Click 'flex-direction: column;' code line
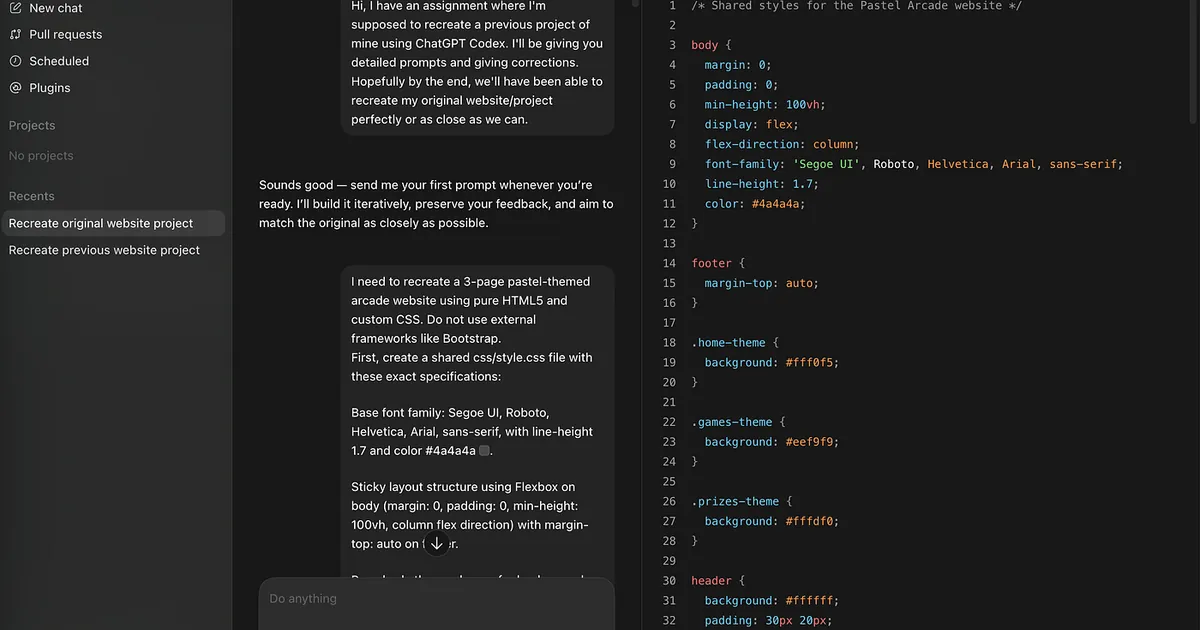This screenshot has height=630, width=1200. [x=782, y=144]
